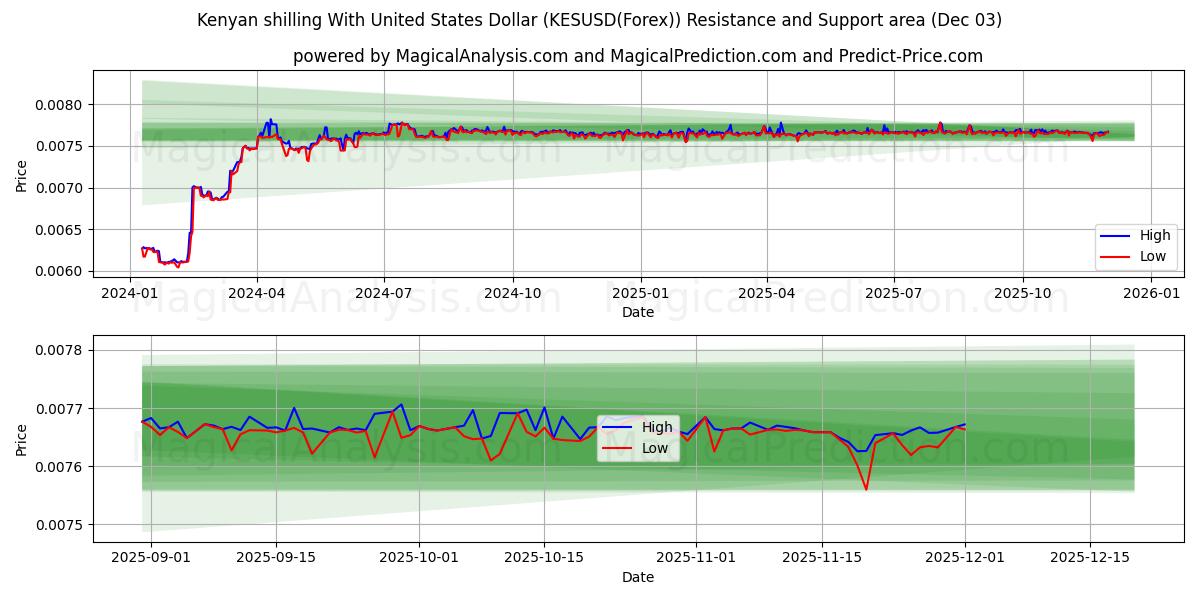Select the blue High line icon in top legend

tap(1116, 237)
